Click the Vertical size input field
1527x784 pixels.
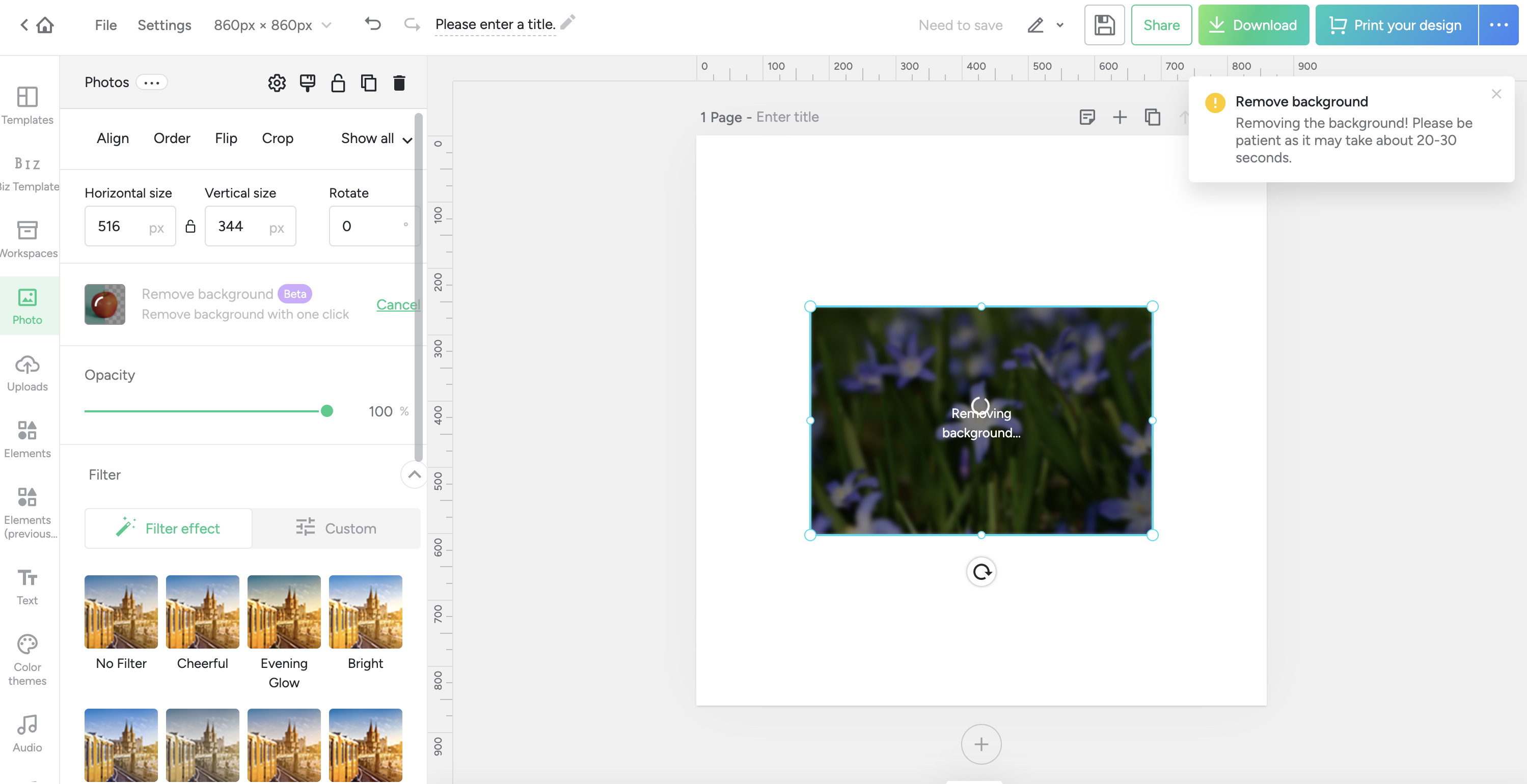point(250,227)
